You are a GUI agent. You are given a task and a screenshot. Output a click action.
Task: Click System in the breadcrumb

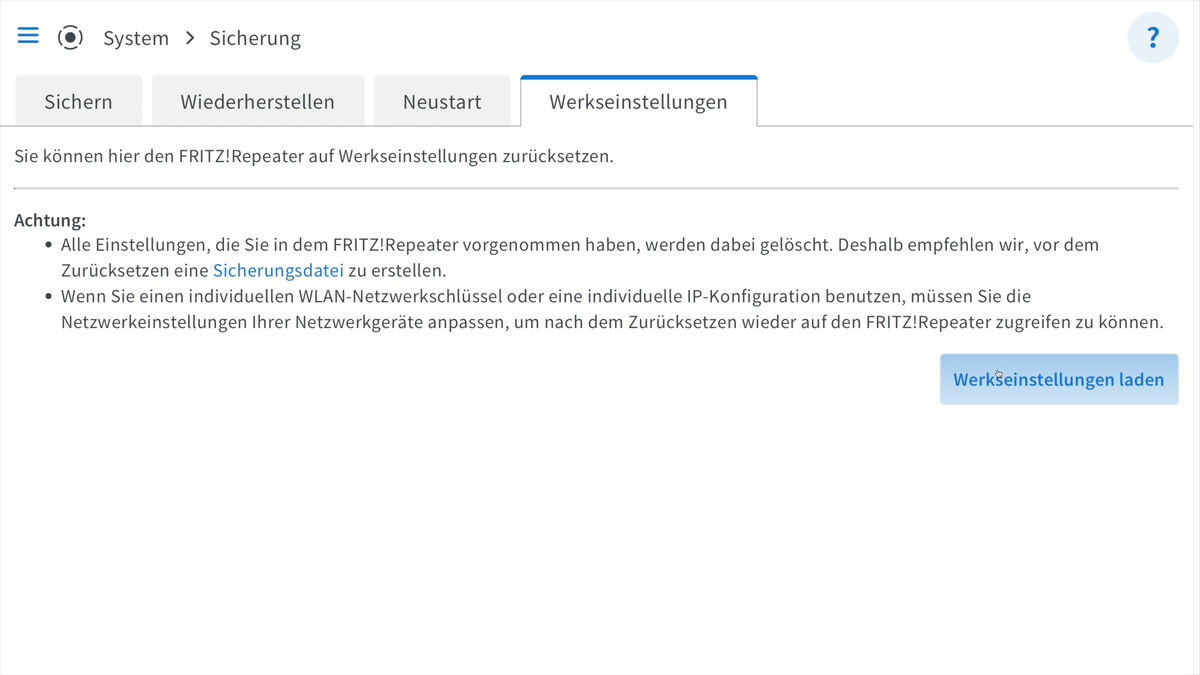[x=136, y=38]
